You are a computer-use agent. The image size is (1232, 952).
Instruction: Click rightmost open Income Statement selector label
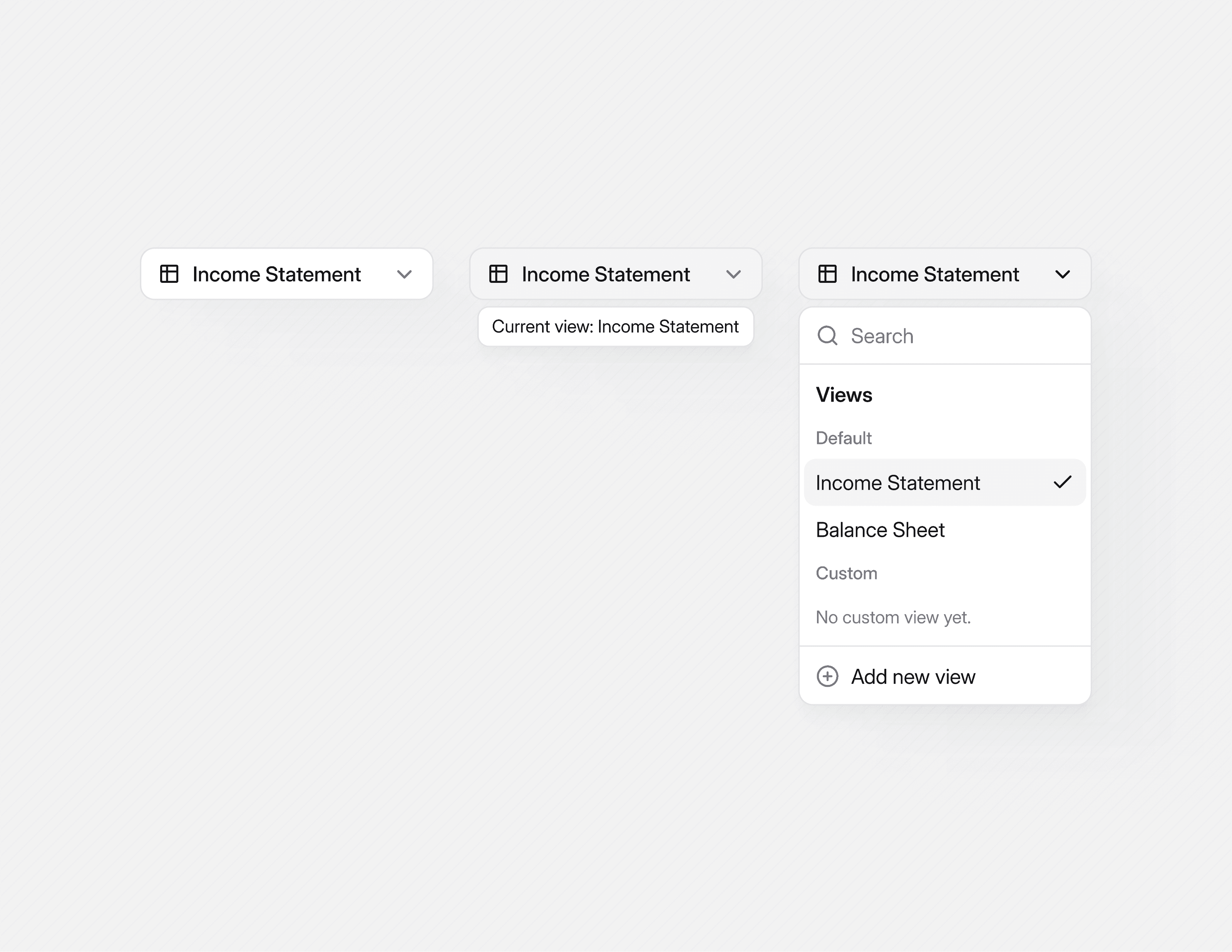pos(935,274)
